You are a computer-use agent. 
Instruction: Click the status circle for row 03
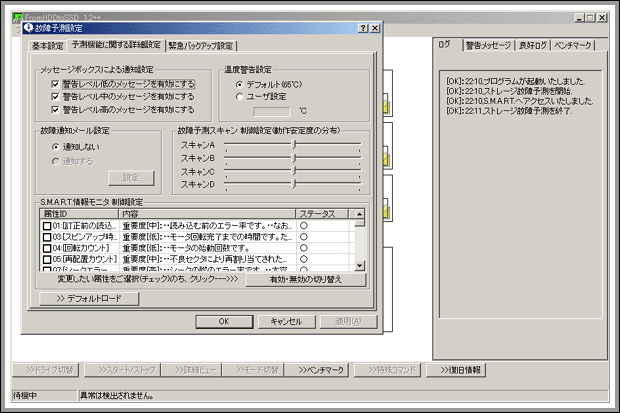[304, 237]
